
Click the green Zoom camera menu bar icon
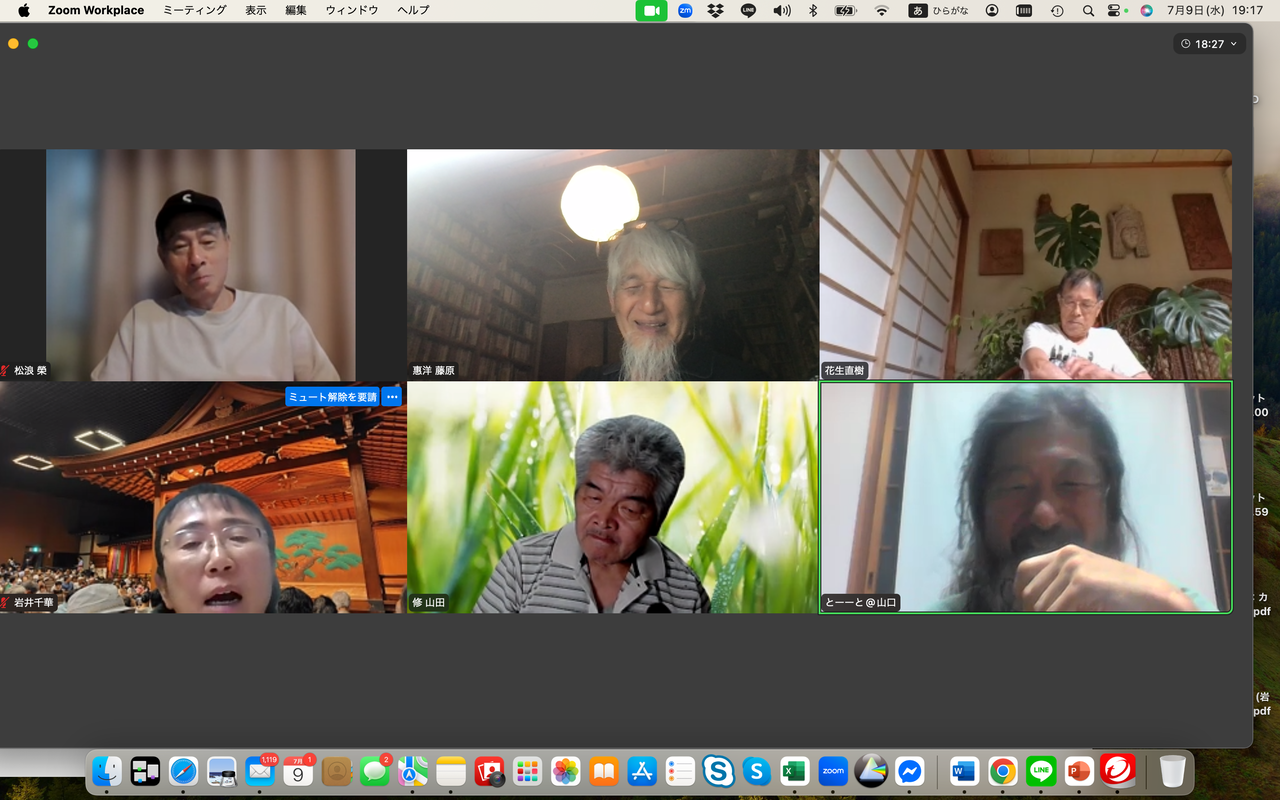pos(651,10)
